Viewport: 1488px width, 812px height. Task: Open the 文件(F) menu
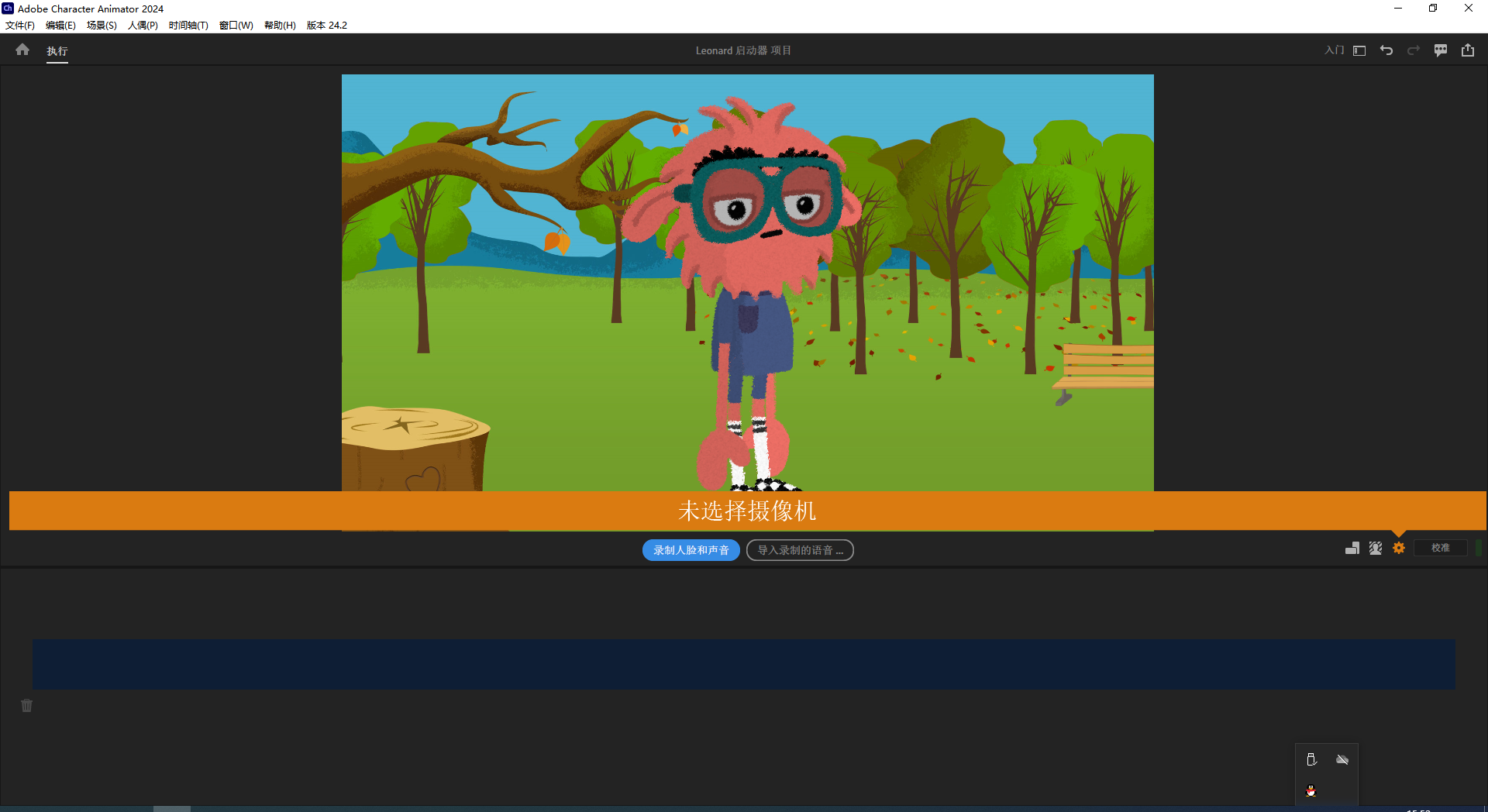[20, 26]
